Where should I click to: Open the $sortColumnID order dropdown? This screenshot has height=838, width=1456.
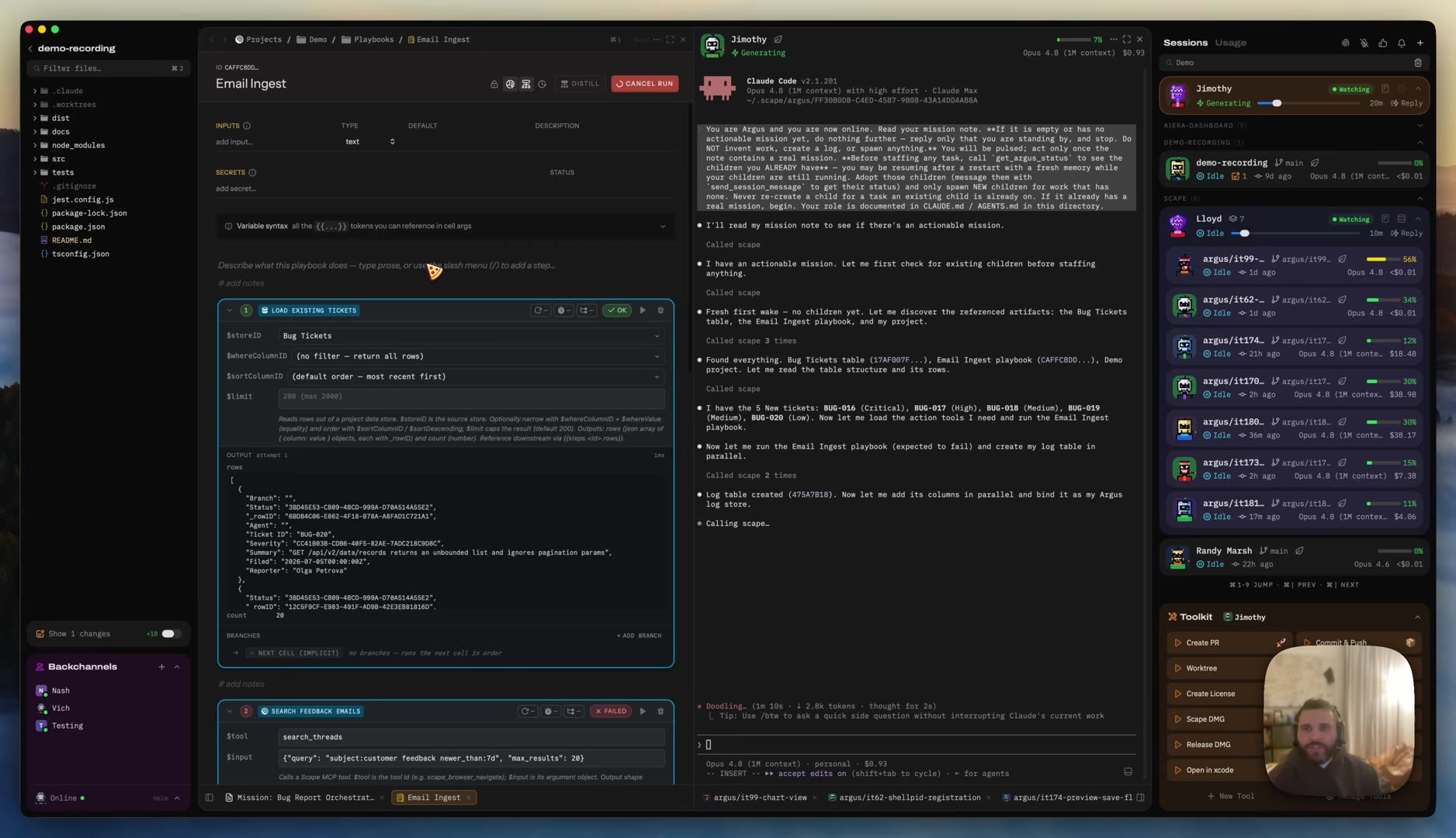tap(476, 376)
